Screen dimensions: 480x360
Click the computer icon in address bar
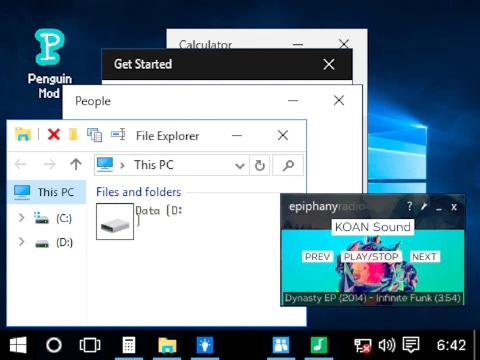coord(105,164)
